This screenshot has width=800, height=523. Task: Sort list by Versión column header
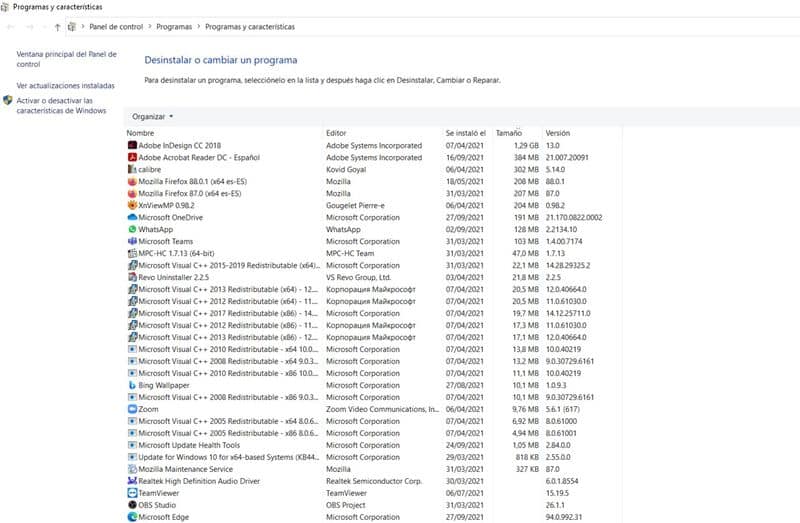[x=558, y=133]
